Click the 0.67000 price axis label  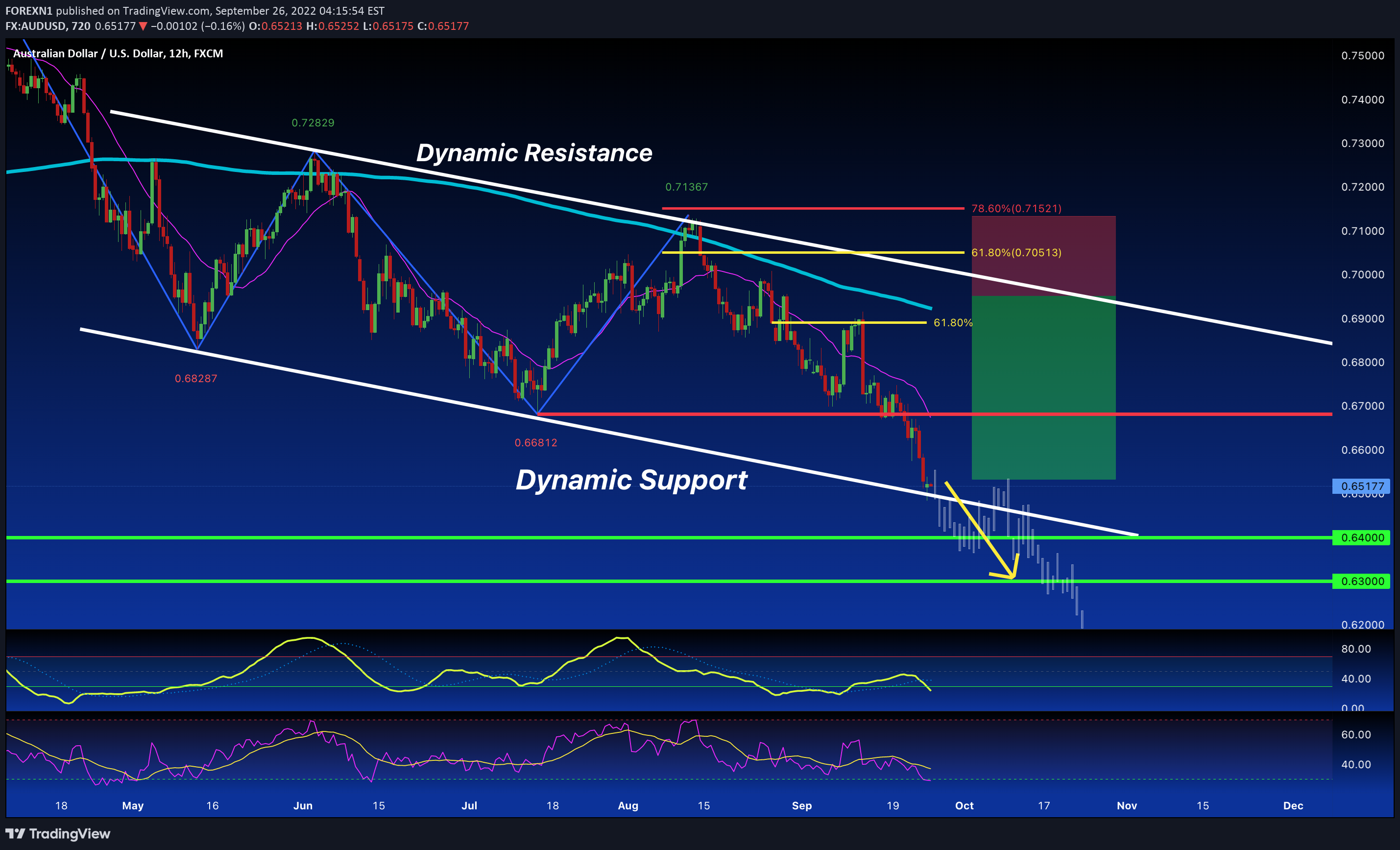click(x=1362, y=406)
